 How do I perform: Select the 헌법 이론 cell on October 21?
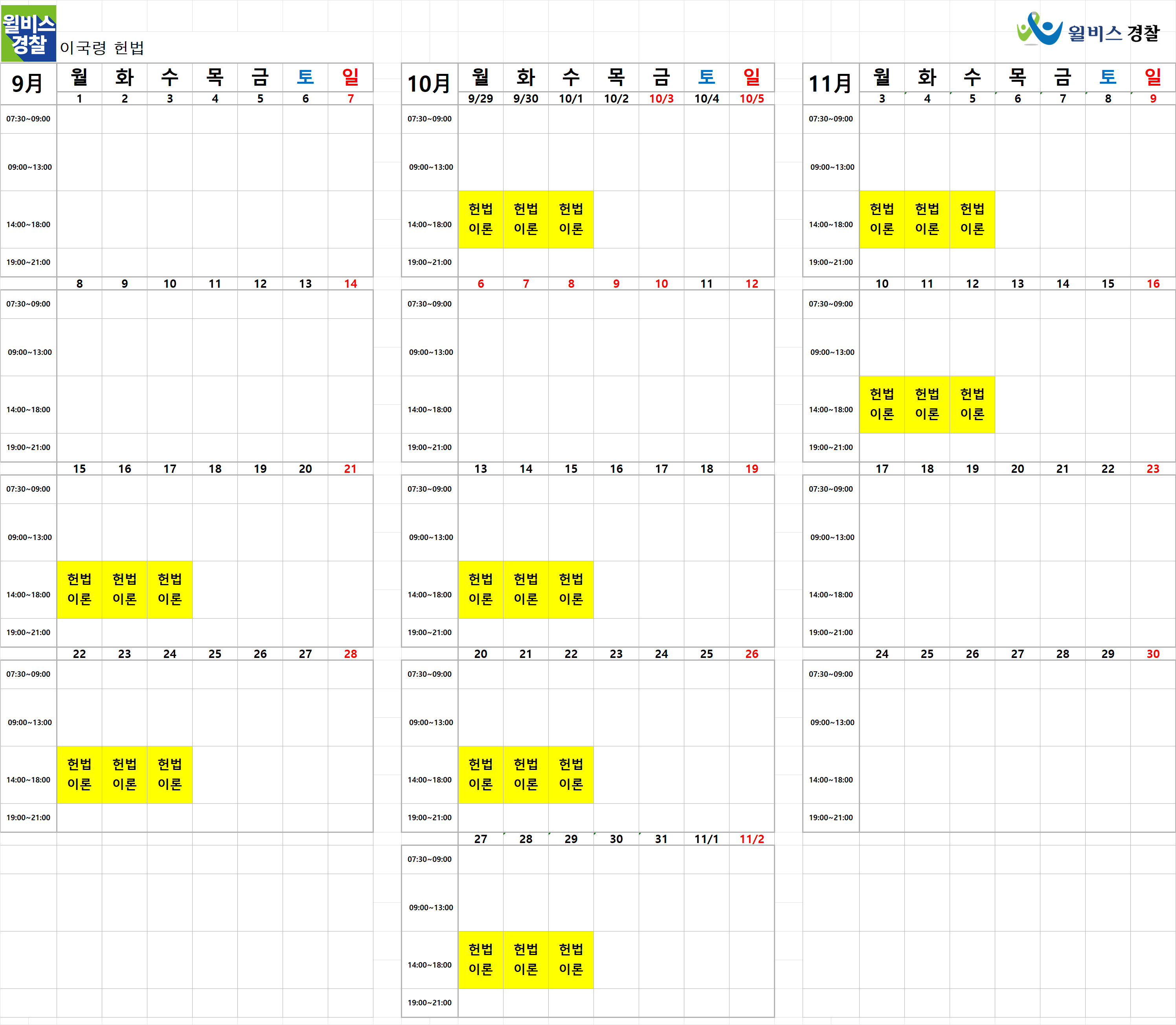(526, 775)
